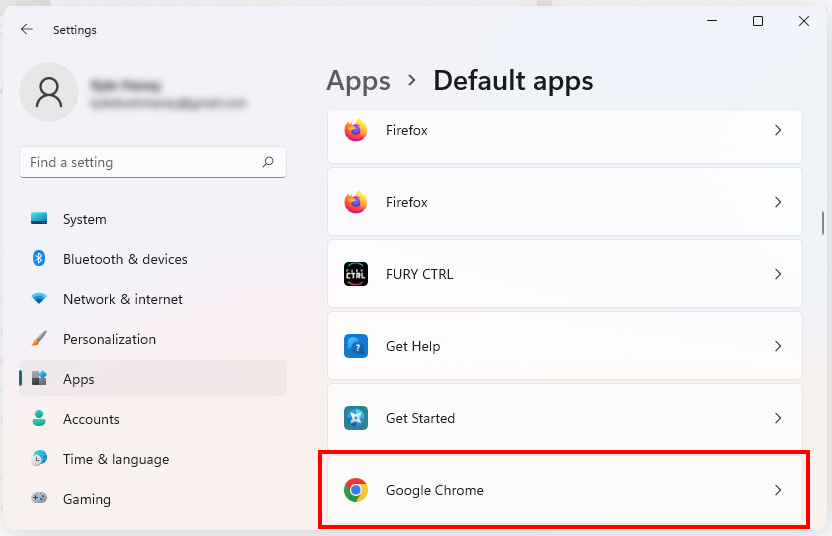
Task: Select the Accounts person icon
Action: click(39, 418)
